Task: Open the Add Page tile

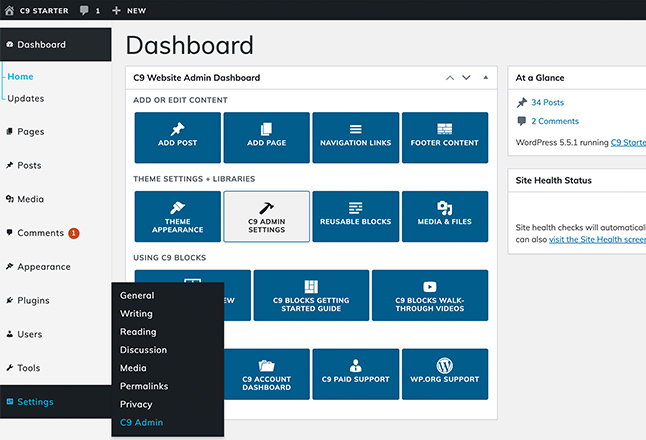Action: click(267, 138)
